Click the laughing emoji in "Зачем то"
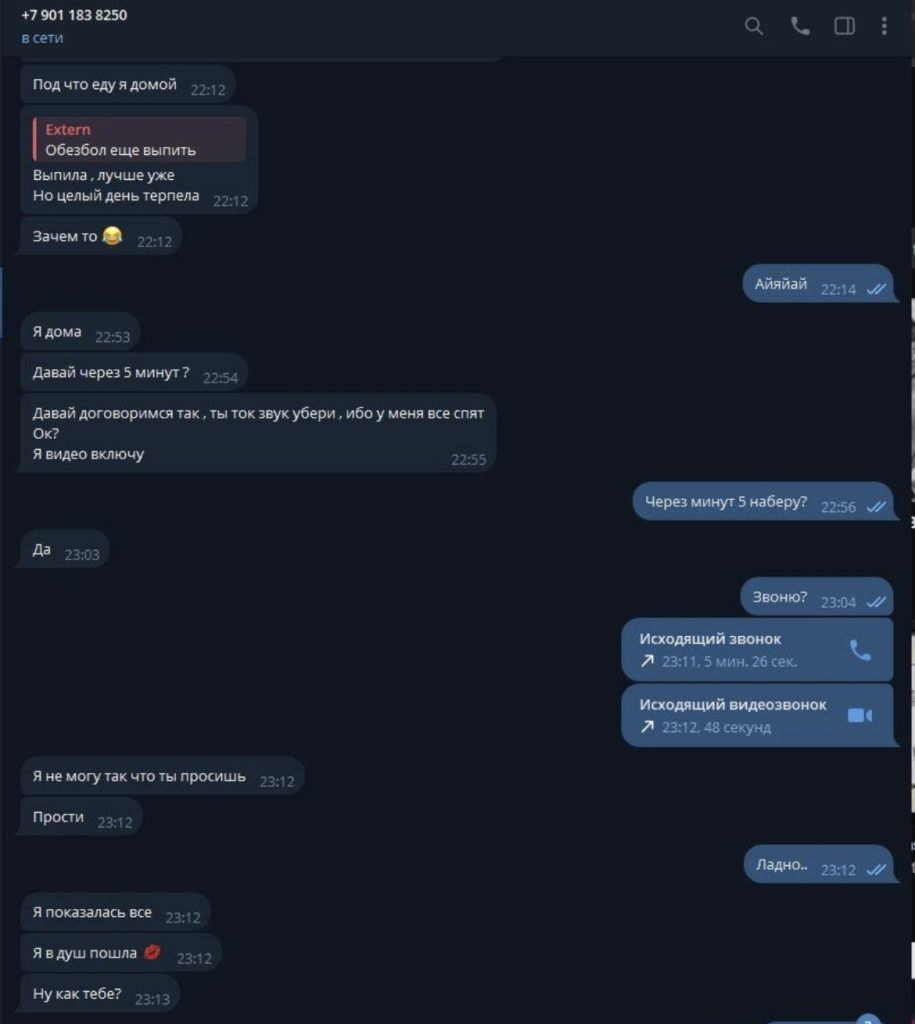The image size is (915, 1024). [x=112, y=236]
